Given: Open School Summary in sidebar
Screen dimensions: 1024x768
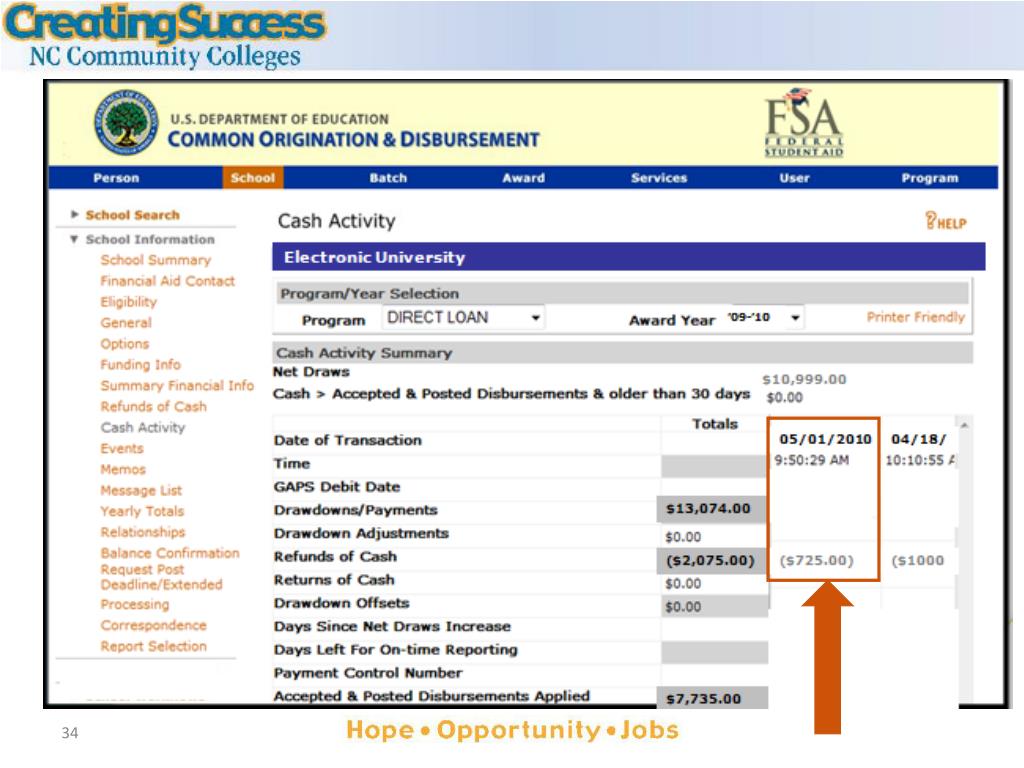Looking at the screenshot, I should pyautogui.click(x=155, y=260).
